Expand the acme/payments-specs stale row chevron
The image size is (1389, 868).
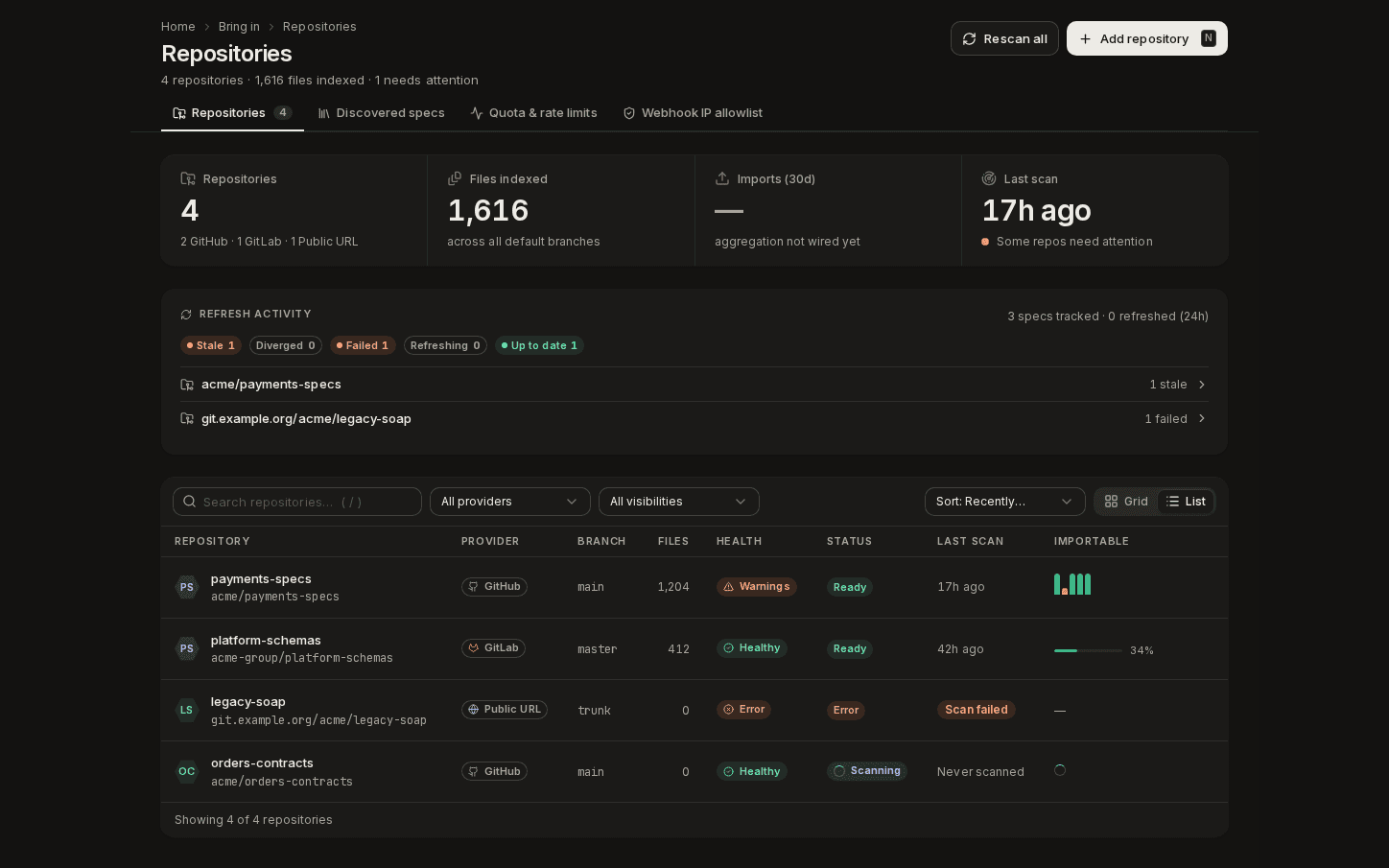coord(1202,385)
